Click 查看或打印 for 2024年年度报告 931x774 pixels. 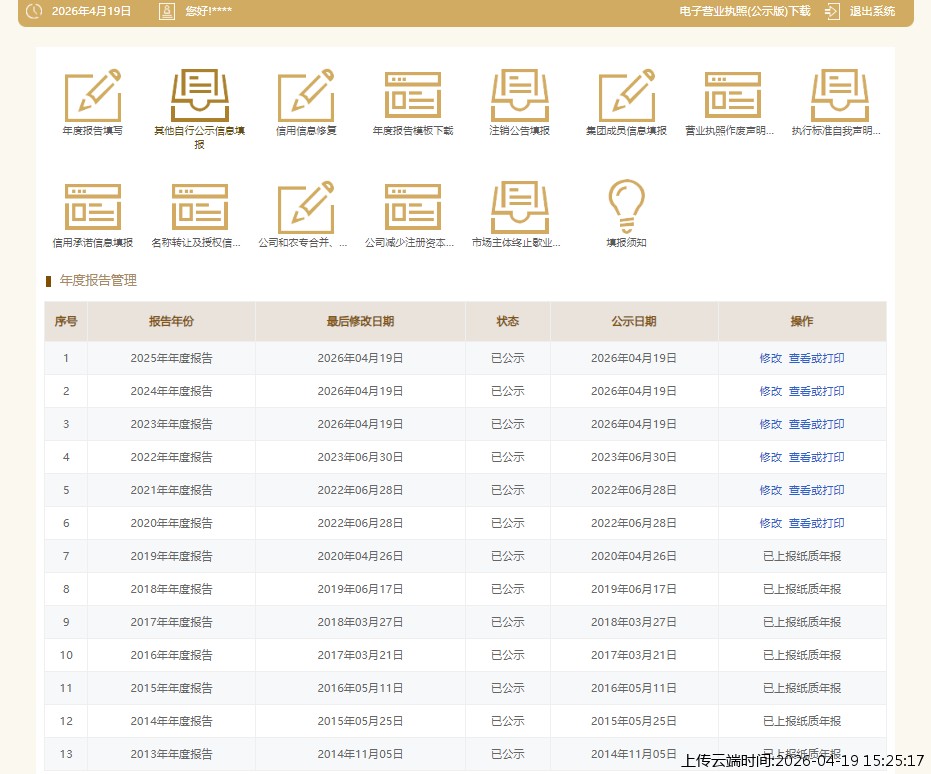[816, 391]
